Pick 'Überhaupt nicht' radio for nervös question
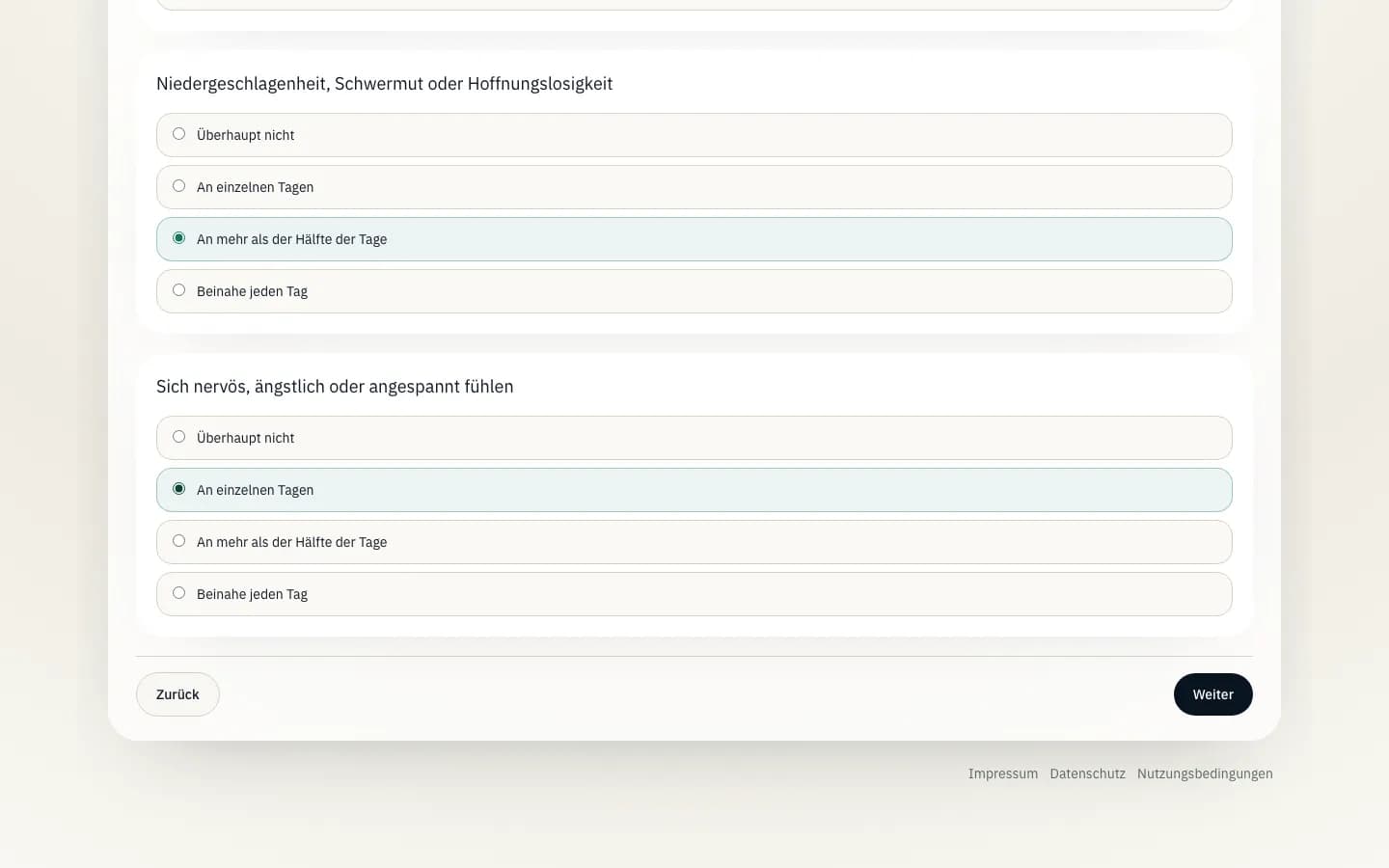This screenshot has width=1389, height=868. pos(178,437)
